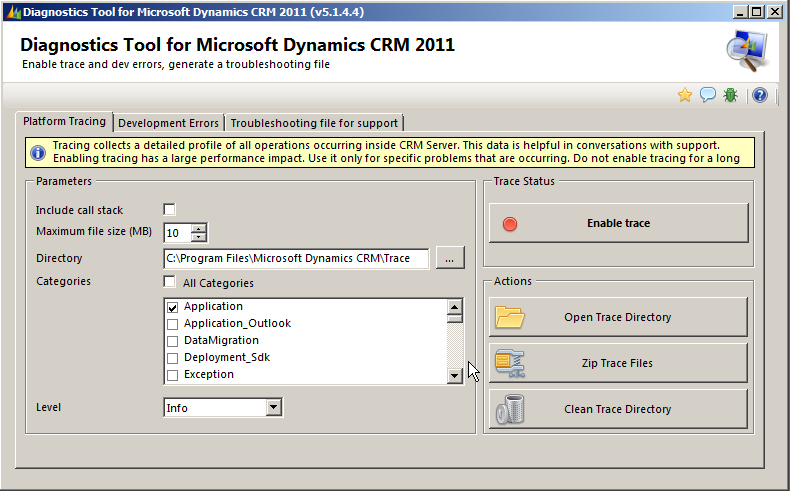Click the yellow star rating icon
Image resolution: width=790 pixels, height=491 pixels.
click(x=685, y=95)
